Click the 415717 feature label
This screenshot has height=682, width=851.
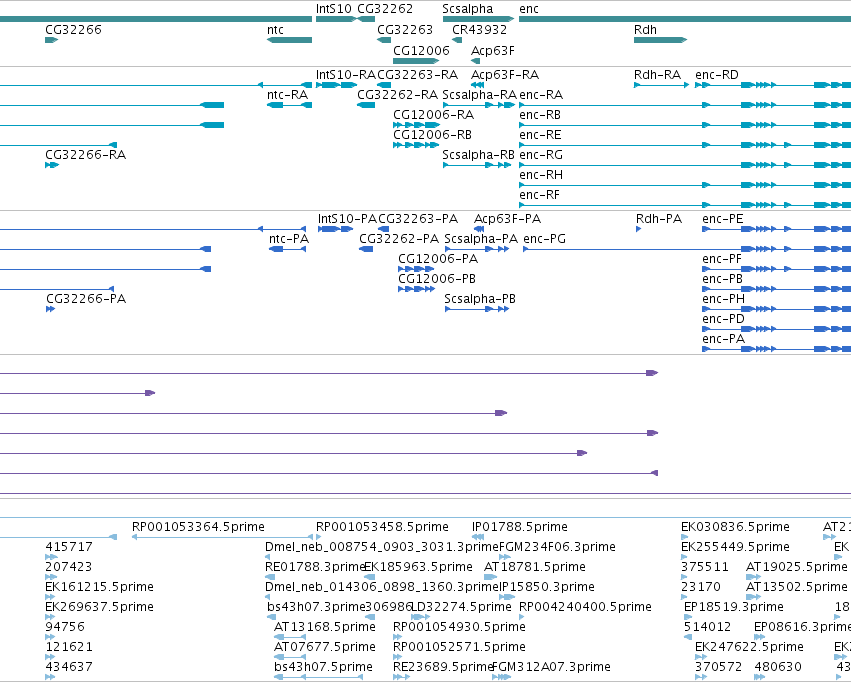pyautogui.click(x=69, y=547)
